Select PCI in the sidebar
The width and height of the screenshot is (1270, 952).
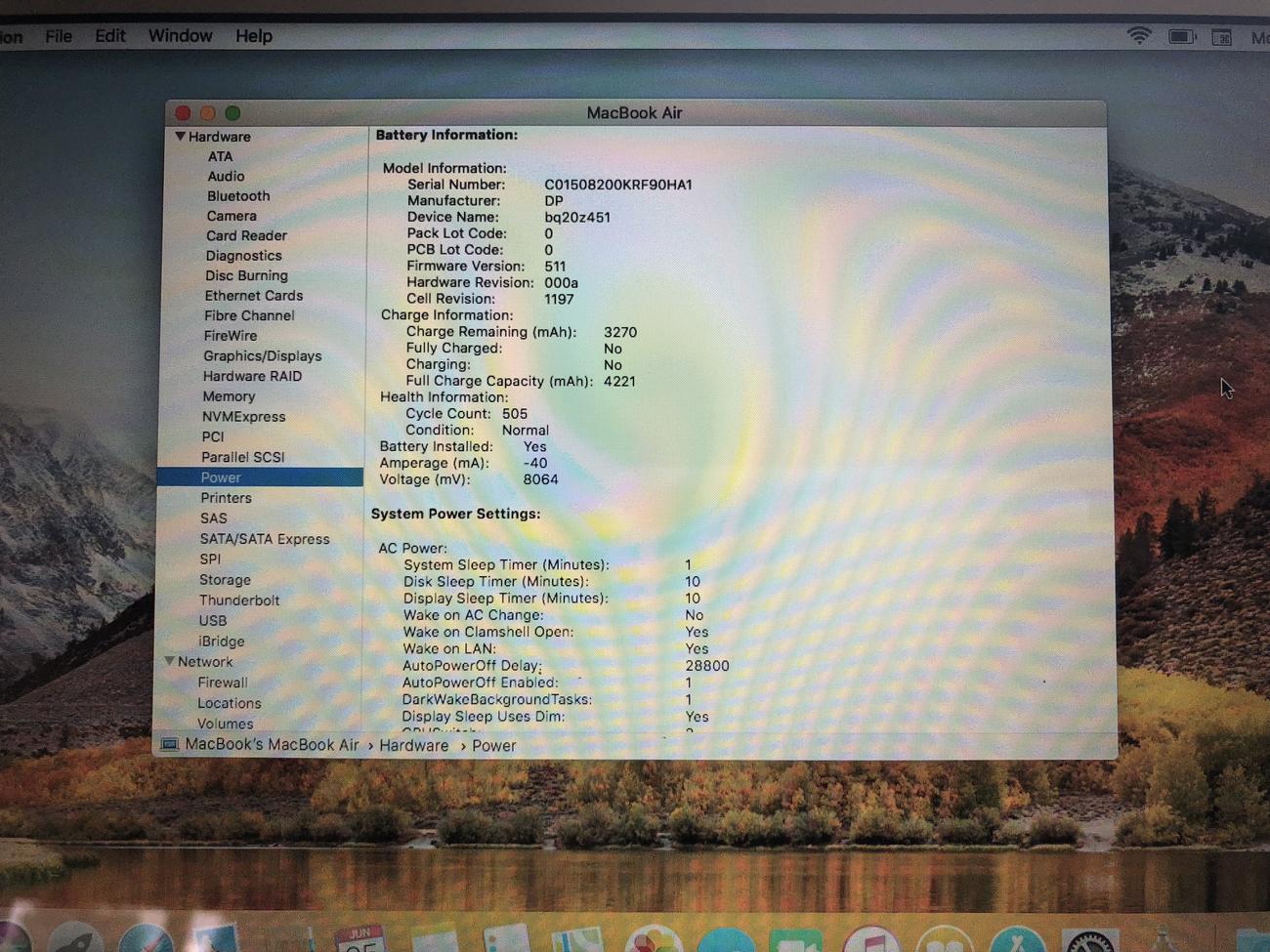click(x=213, y=437)
